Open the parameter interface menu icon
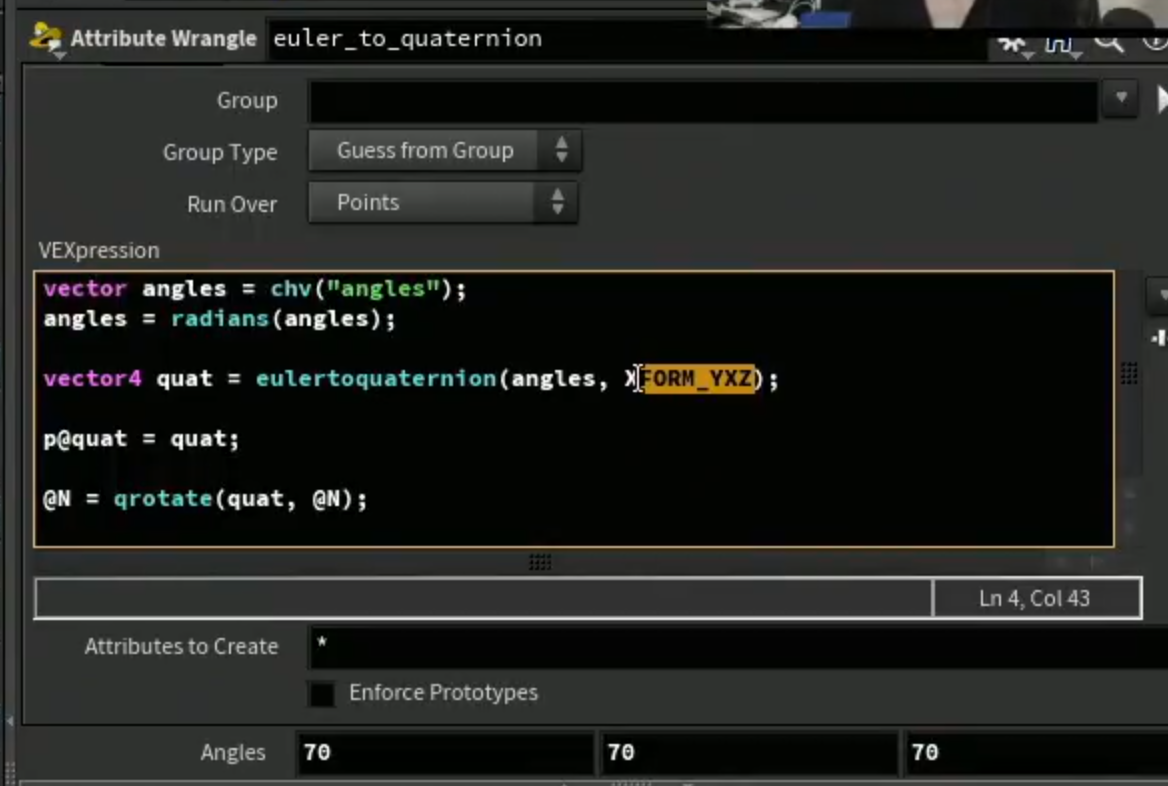The width and height of the screenshot is (1168, 786). (x=1061, y=45)
